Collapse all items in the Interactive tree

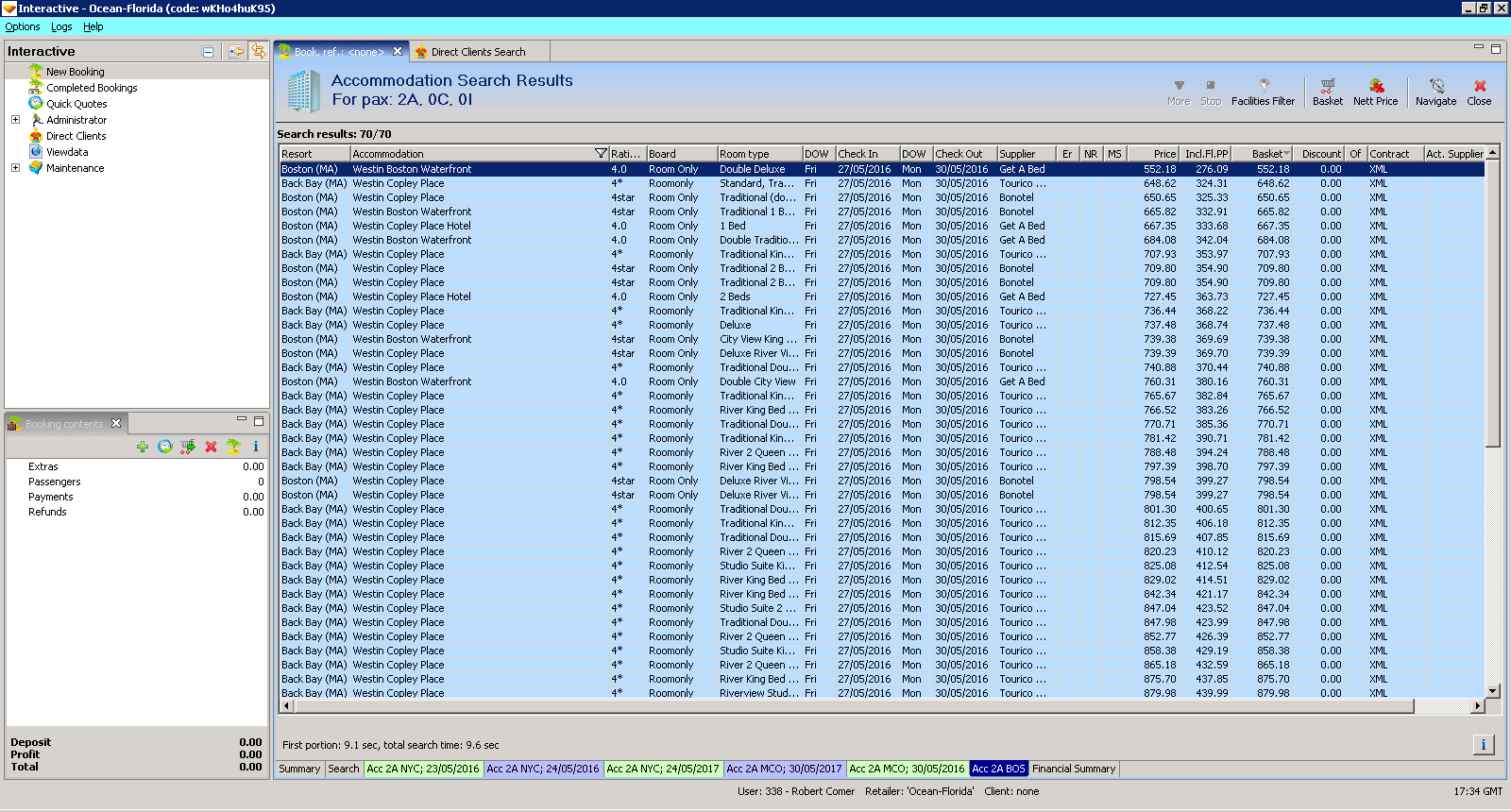click(x=208, y=52)
